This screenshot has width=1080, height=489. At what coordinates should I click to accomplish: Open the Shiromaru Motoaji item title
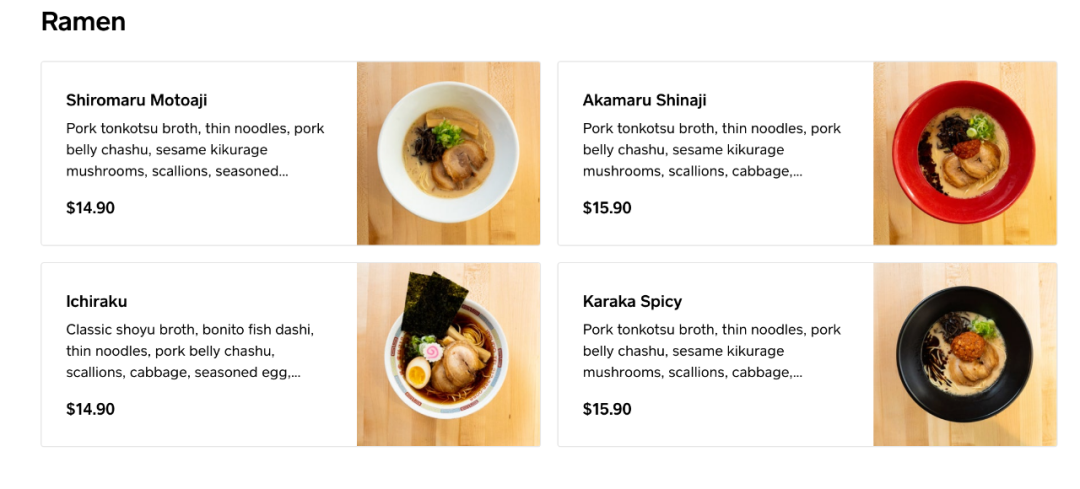136,100
